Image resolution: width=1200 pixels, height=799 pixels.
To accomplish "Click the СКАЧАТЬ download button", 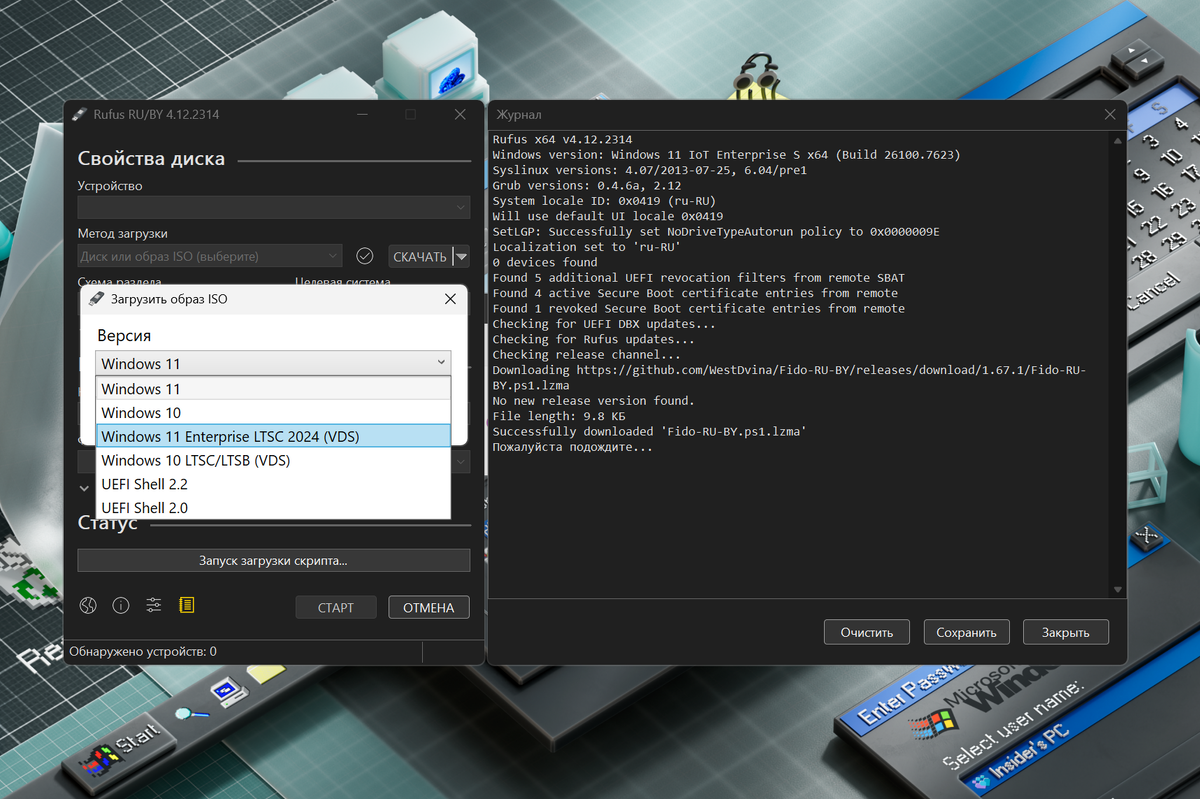I will pos(420,257).
